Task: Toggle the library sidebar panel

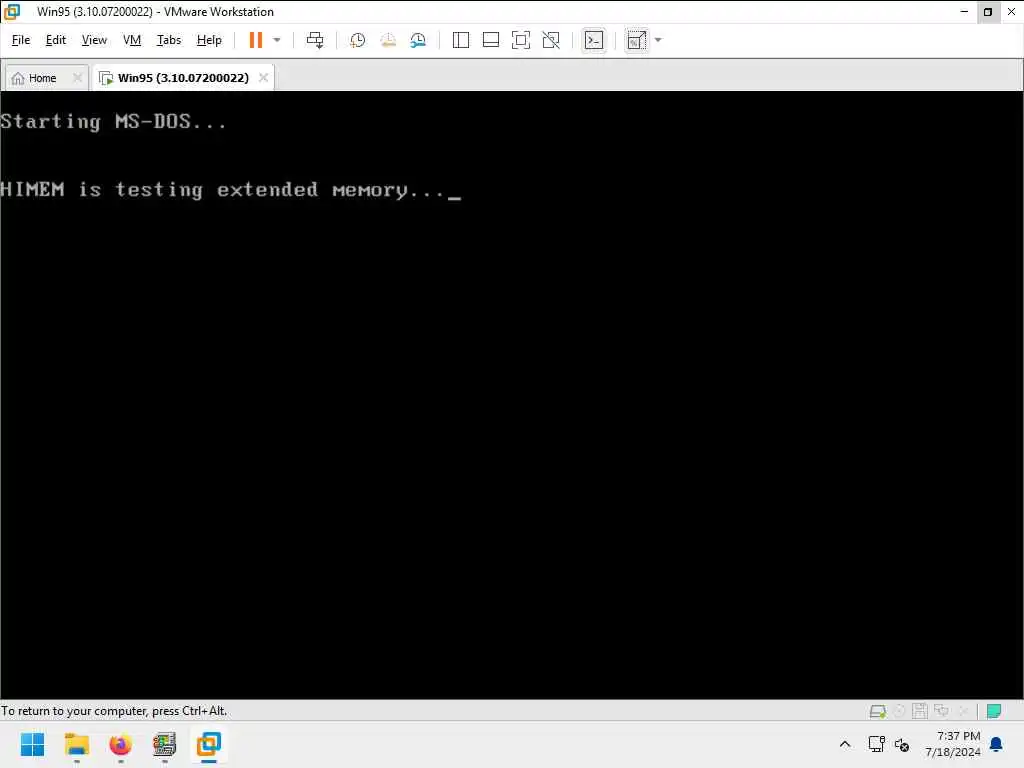Action: 460,40
